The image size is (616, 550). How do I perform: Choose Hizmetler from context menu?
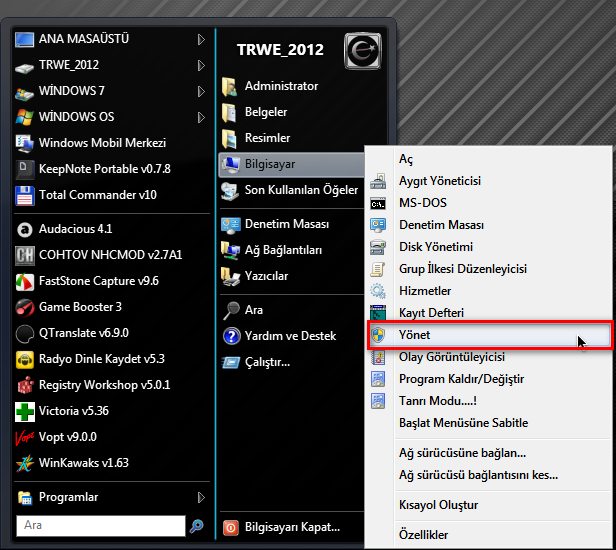[x=489, y=291]
